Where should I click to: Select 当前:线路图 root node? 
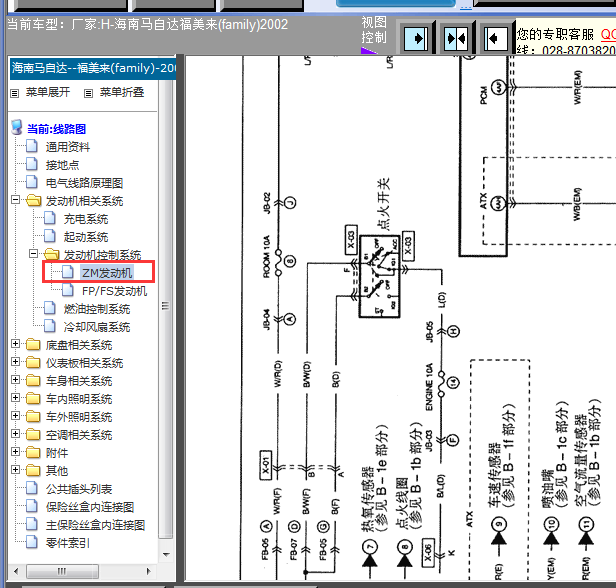point(56,129)
